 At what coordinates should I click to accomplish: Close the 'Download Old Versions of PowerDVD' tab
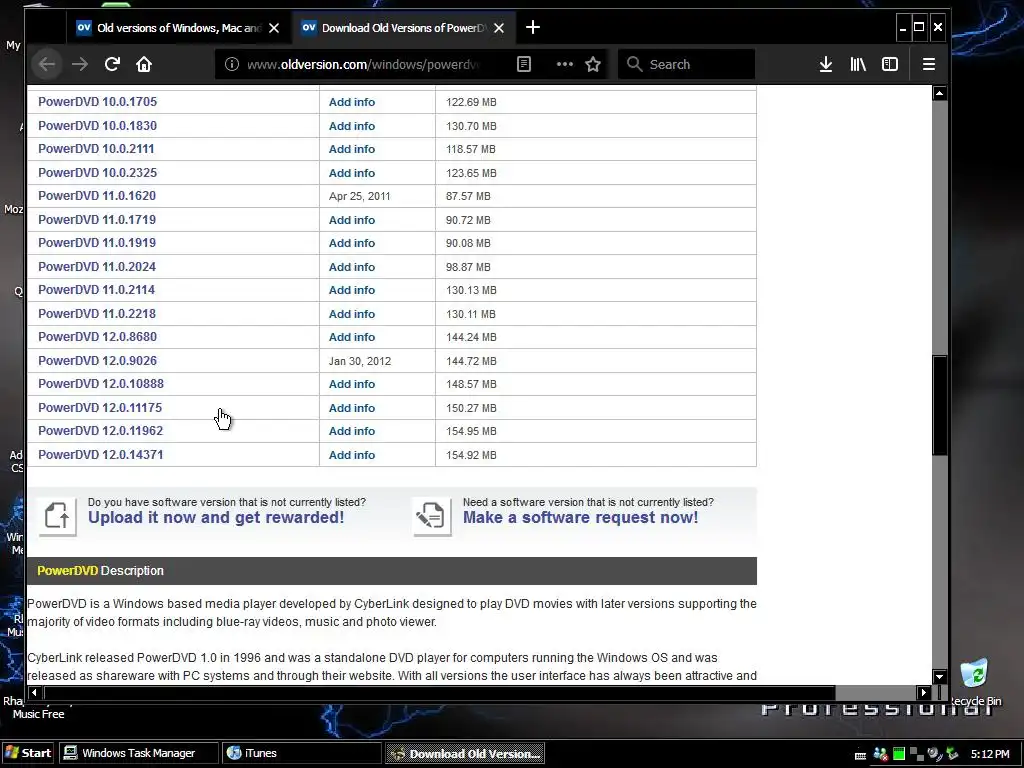499,28
